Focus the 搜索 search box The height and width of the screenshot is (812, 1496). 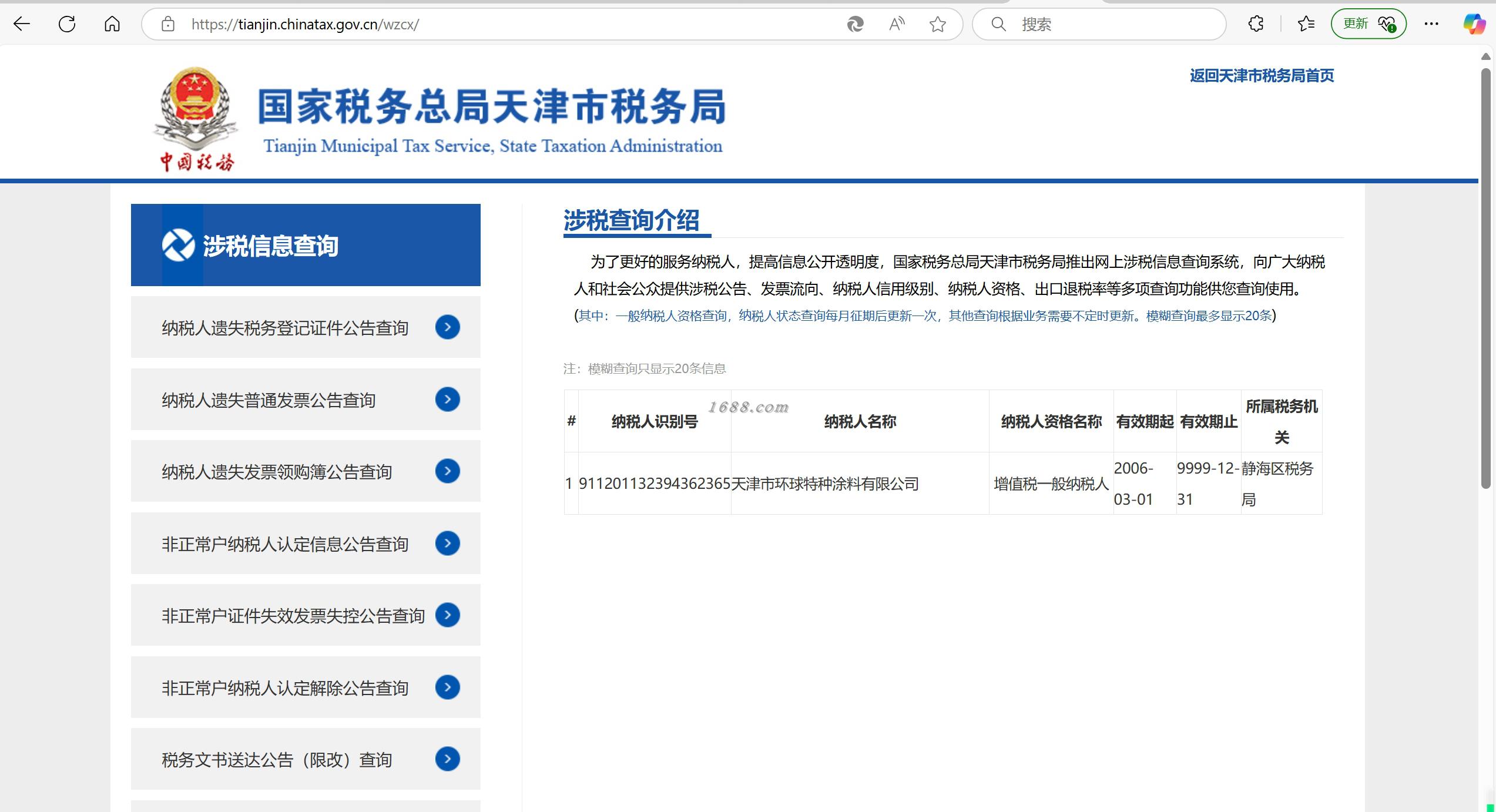point(1099,24)
